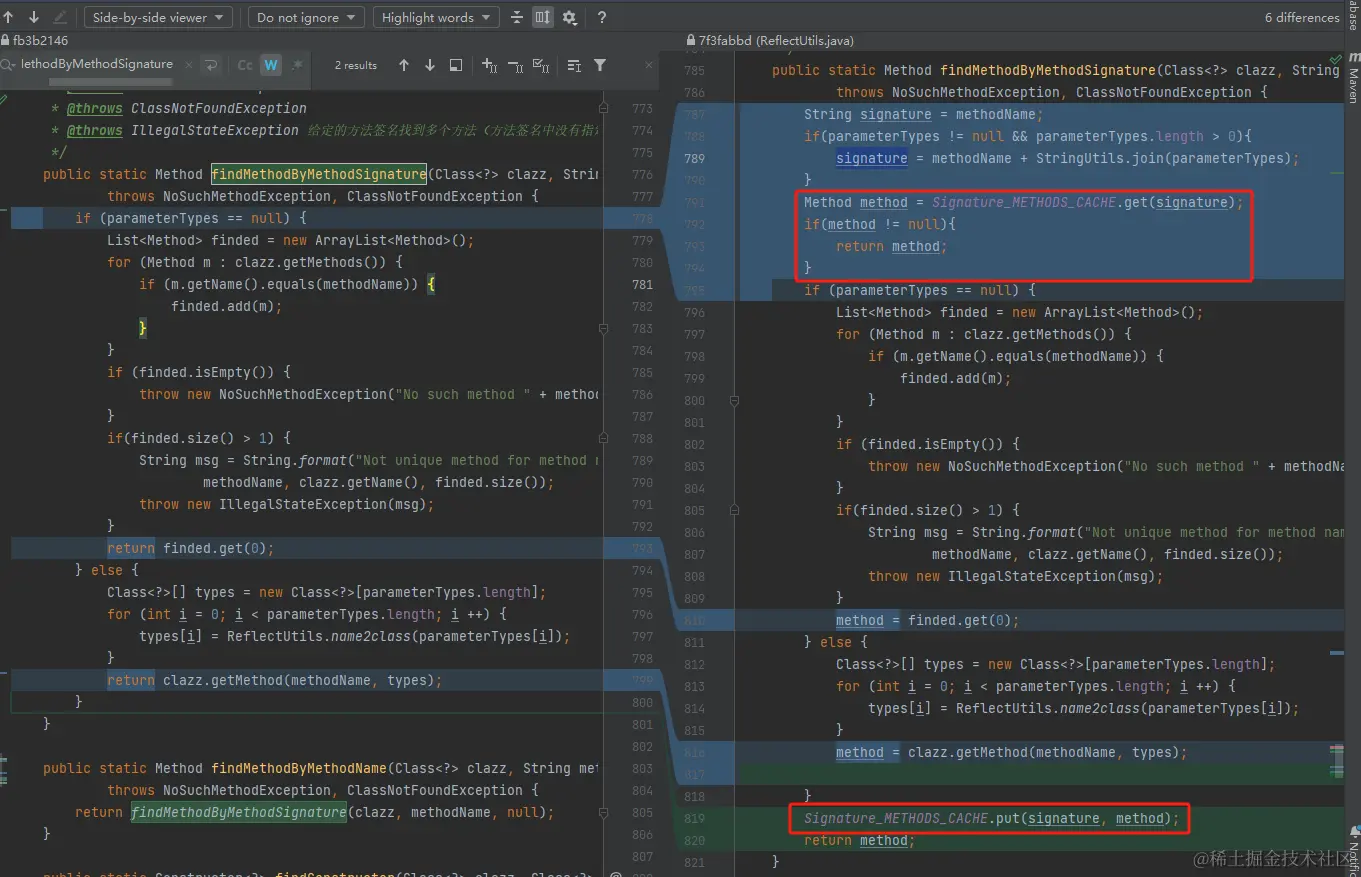Click the 2 results count label
Viewport: 1361px width, 877px height.
pyautogui.click(x=356, y=65)
